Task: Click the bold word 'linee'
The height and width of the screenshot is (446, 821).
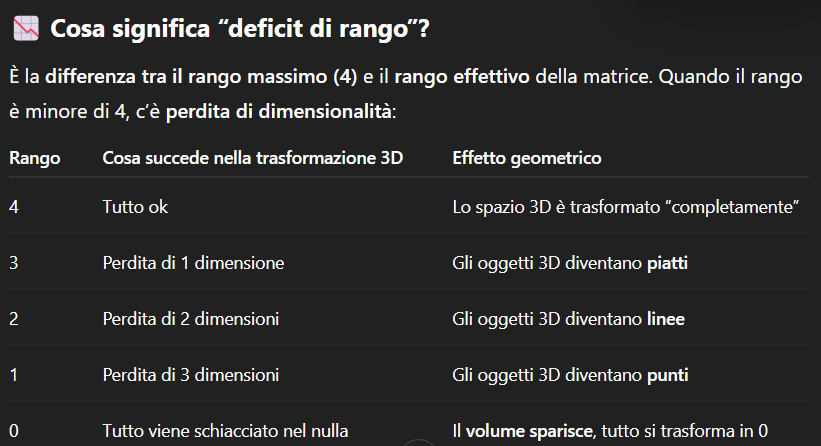Action: (x=665, y=319)
